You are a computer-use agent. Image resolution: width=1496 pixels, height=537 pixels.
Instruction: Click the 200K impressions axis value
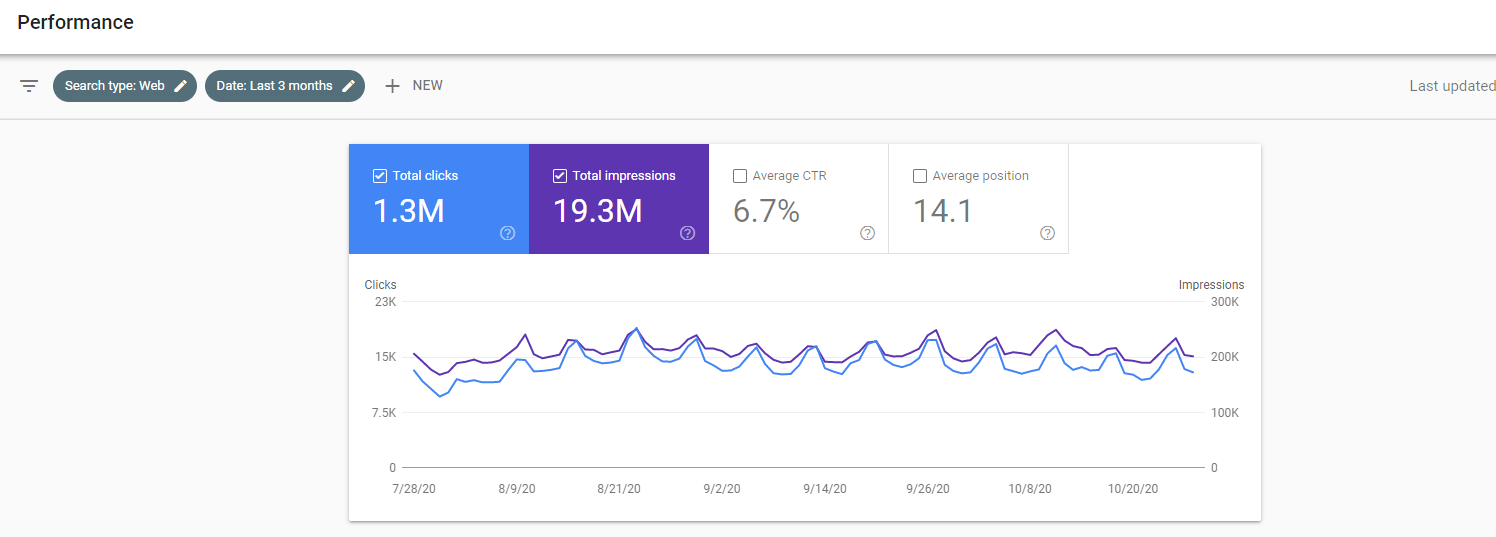1225,357
